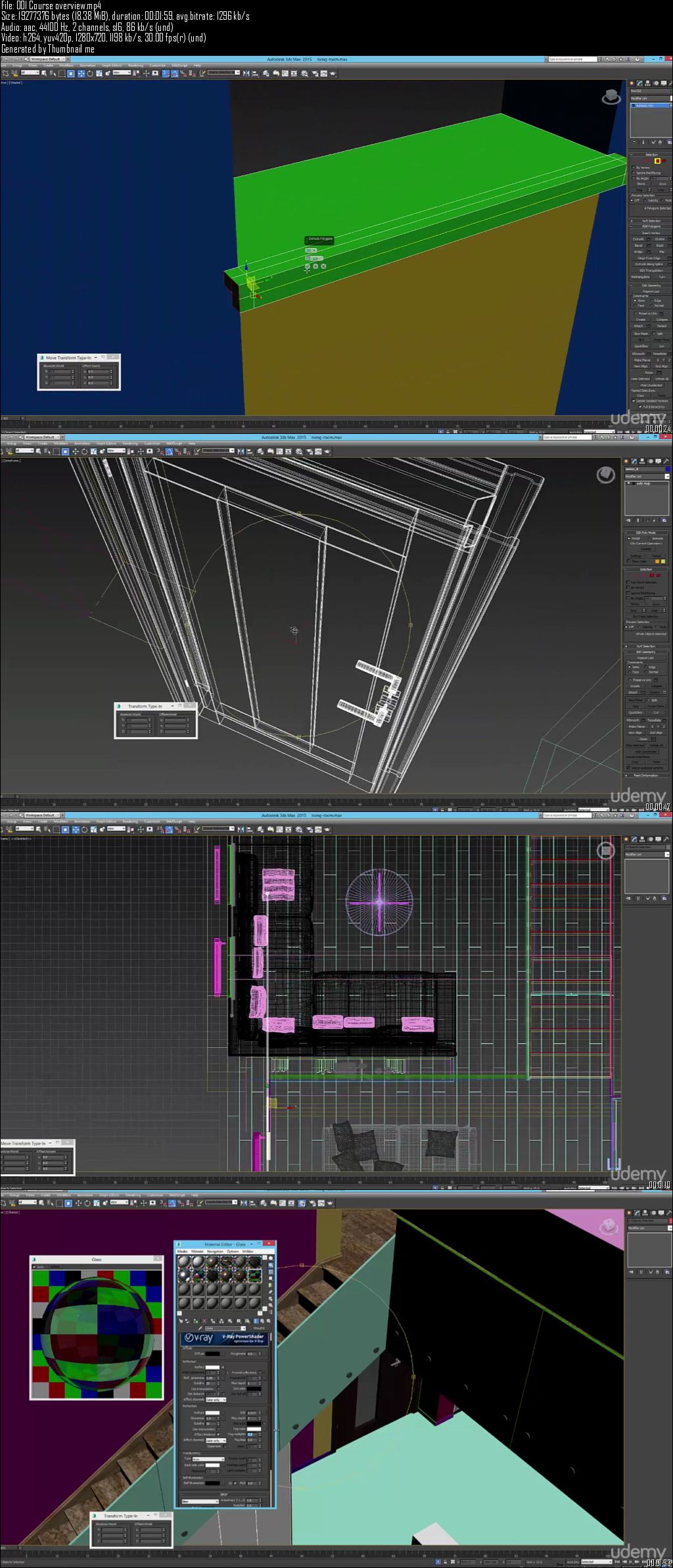Toggle Split checkbox beside Slice Plane, second frame
Image resolution: width=673 pixels, height=1568 pixels.
click(x=649, y=700)
